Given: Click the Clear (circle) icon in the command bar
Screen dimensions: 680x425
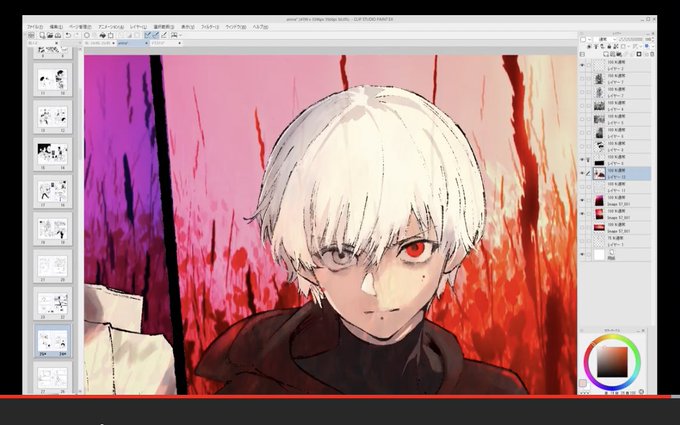Looking at the screenshot, I should [87, 36].
